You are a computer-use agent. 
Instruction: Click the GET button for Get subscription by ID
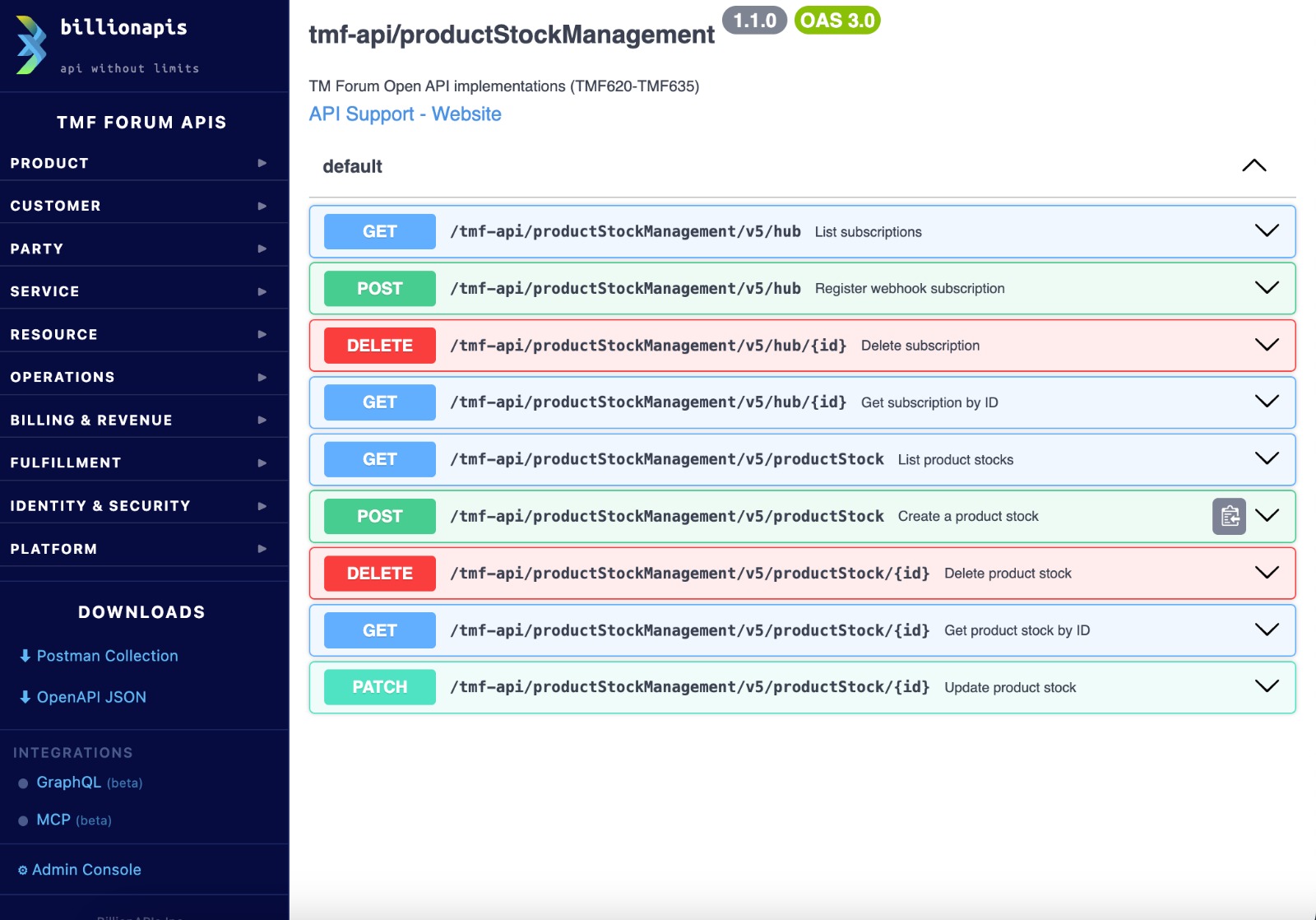(x=380, y=402)
